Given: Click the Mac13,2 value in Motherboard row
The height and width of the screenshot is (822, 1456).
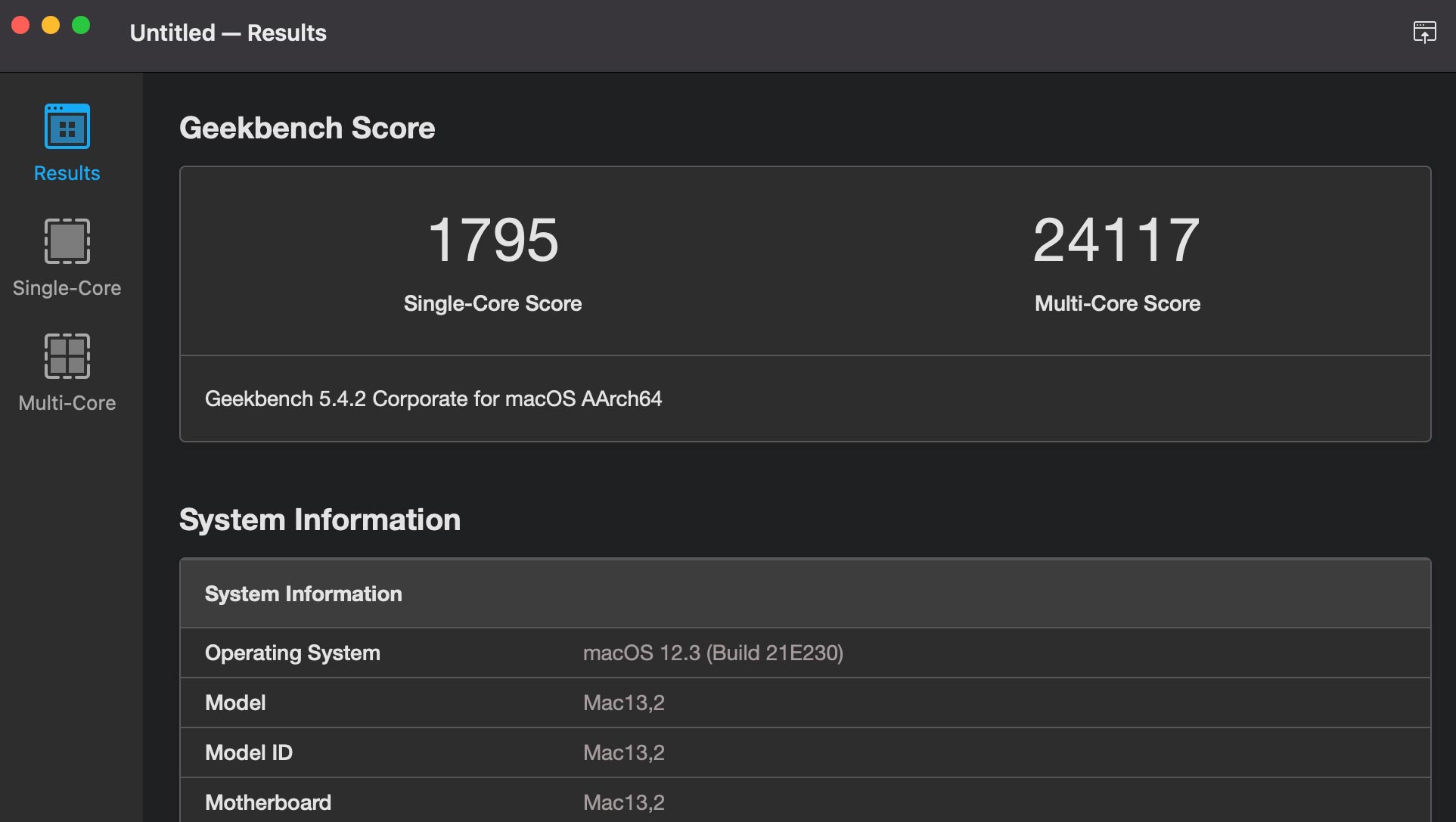Looking at the screenshot, I should click(x=624, y=802).
